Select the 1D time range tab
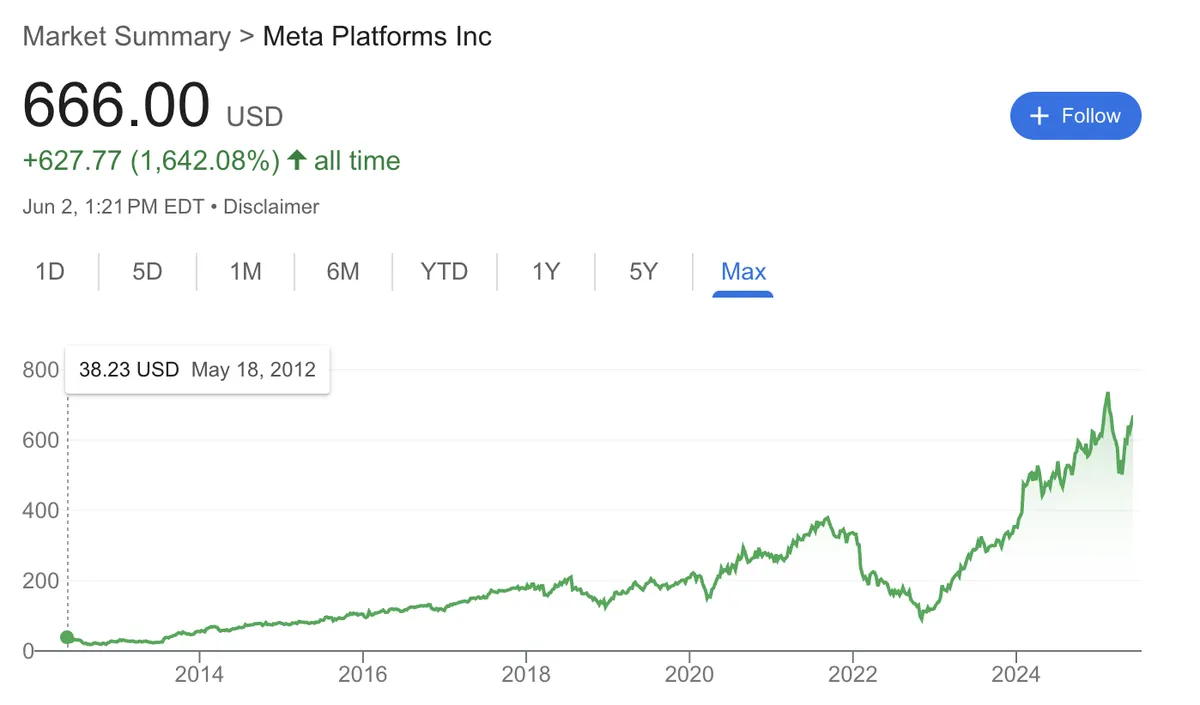 click(50, 271)
